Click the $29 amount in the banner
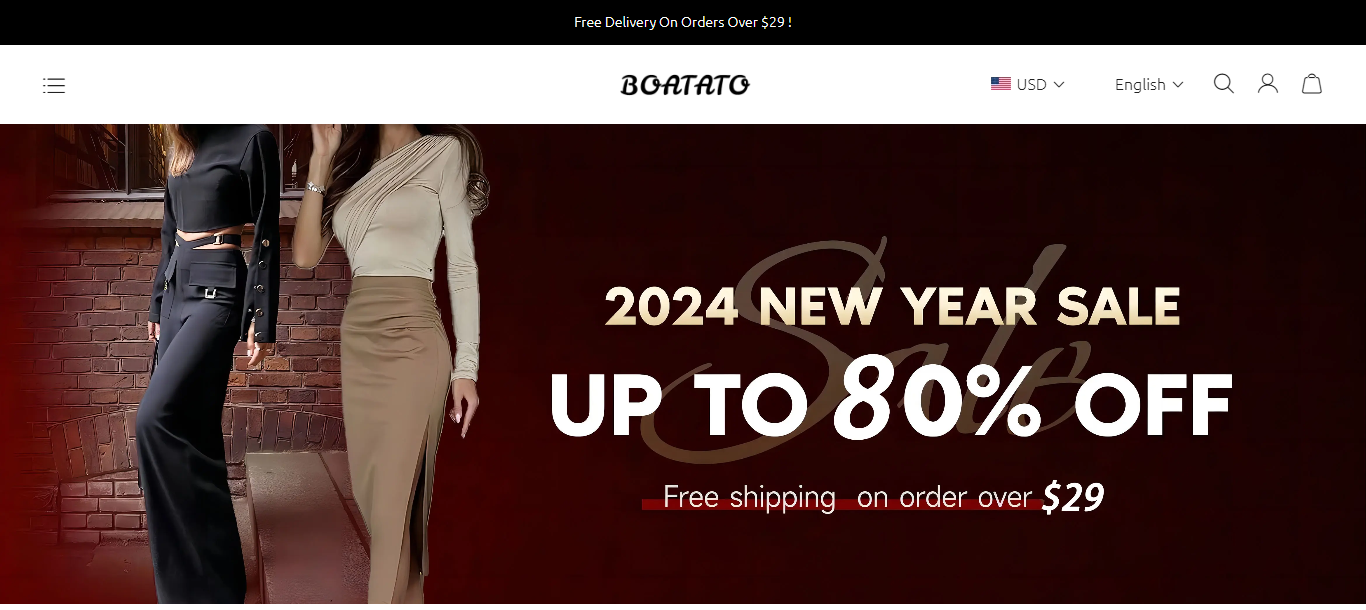 click(x=1072, y=497)
